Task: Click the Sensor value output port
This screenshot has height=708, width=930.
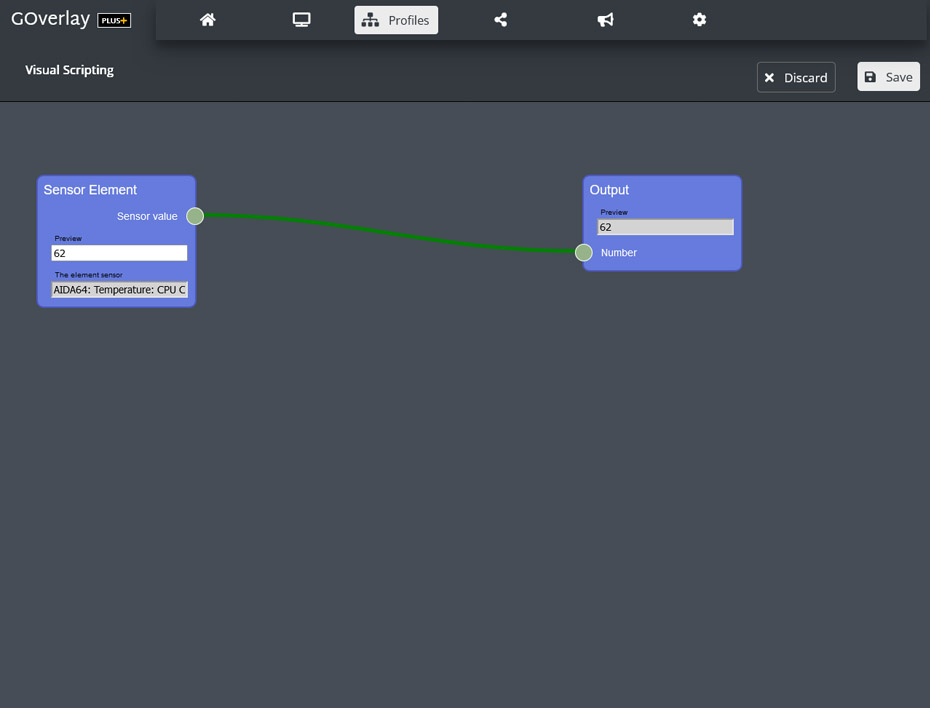Action: point(195,216)
